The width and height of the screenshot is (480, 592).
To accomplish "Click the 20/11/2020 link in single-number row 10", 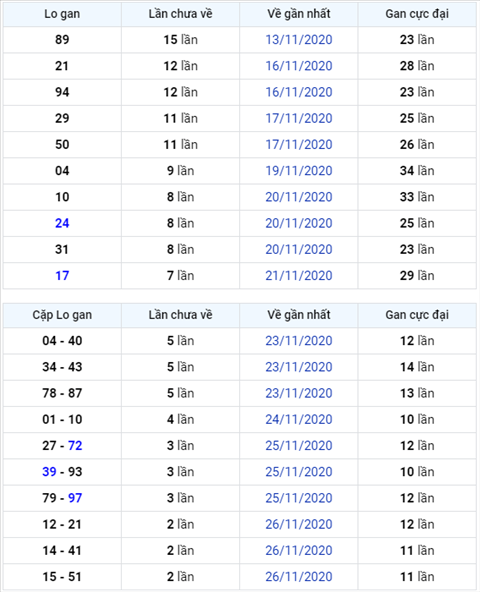I will (x=299, y=197).
